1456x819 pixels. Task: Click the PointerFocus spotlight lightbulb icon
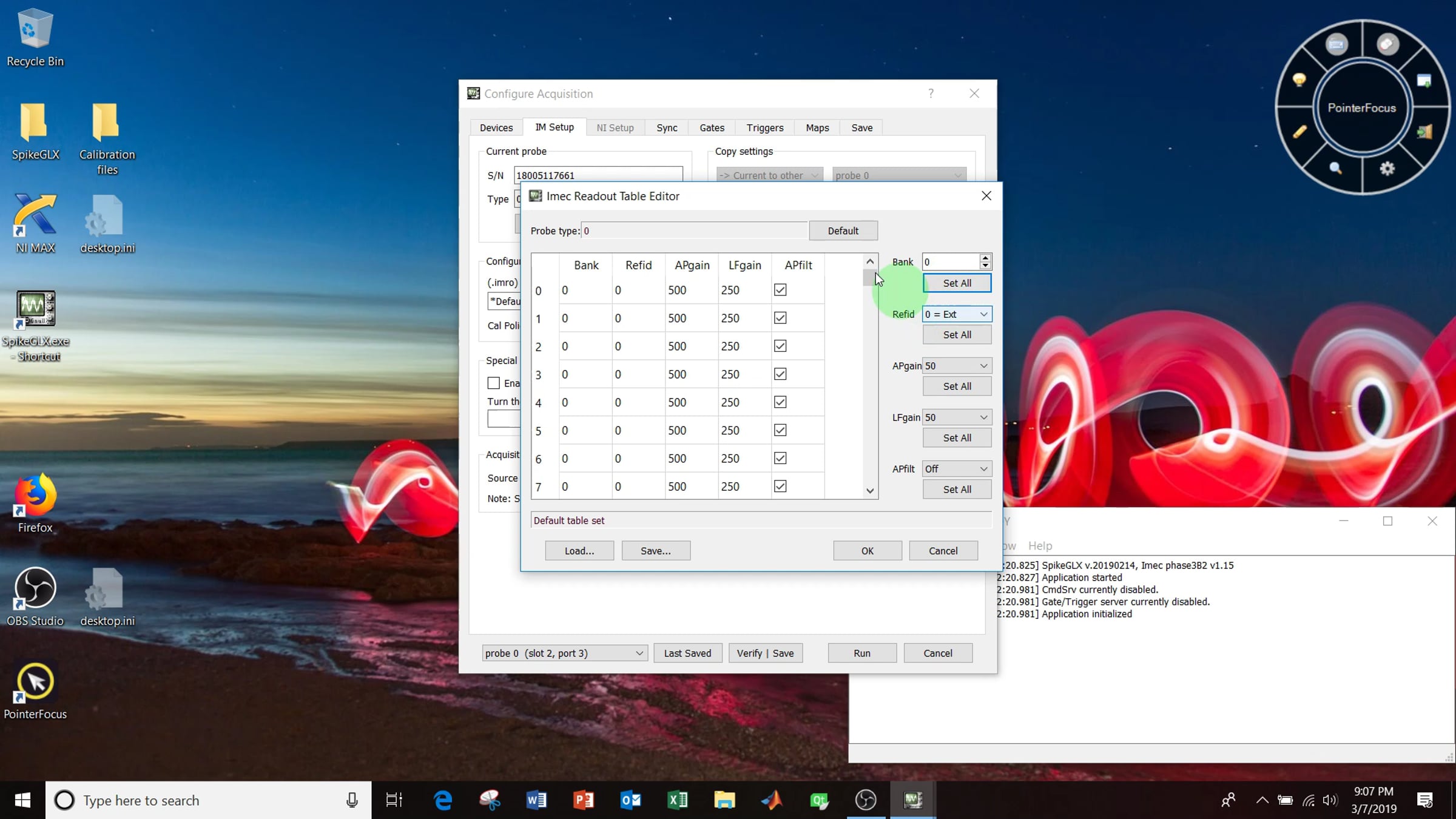pos(1299,79)
